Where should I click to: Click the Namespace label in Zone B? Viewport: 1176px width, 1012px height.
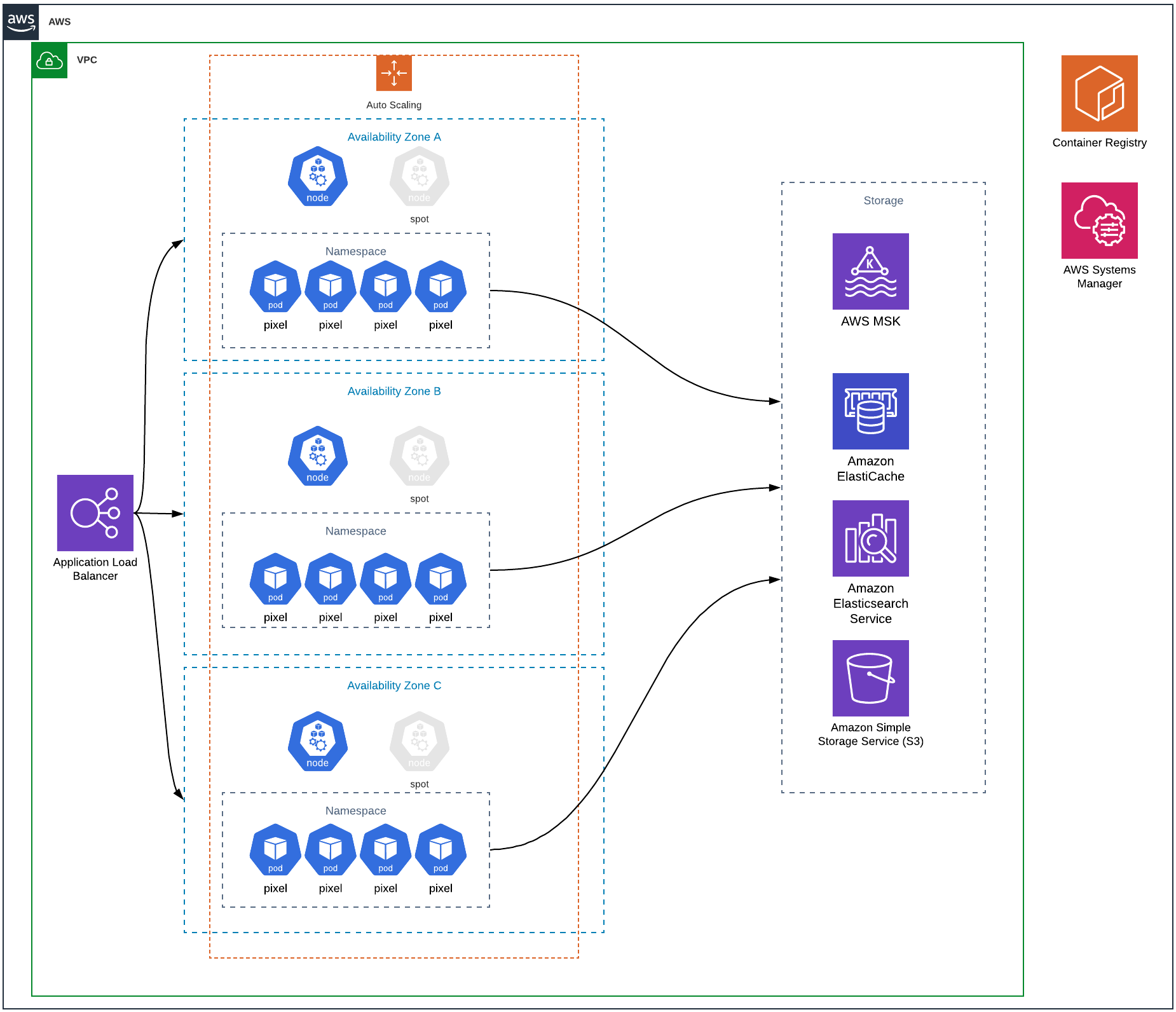356,531
